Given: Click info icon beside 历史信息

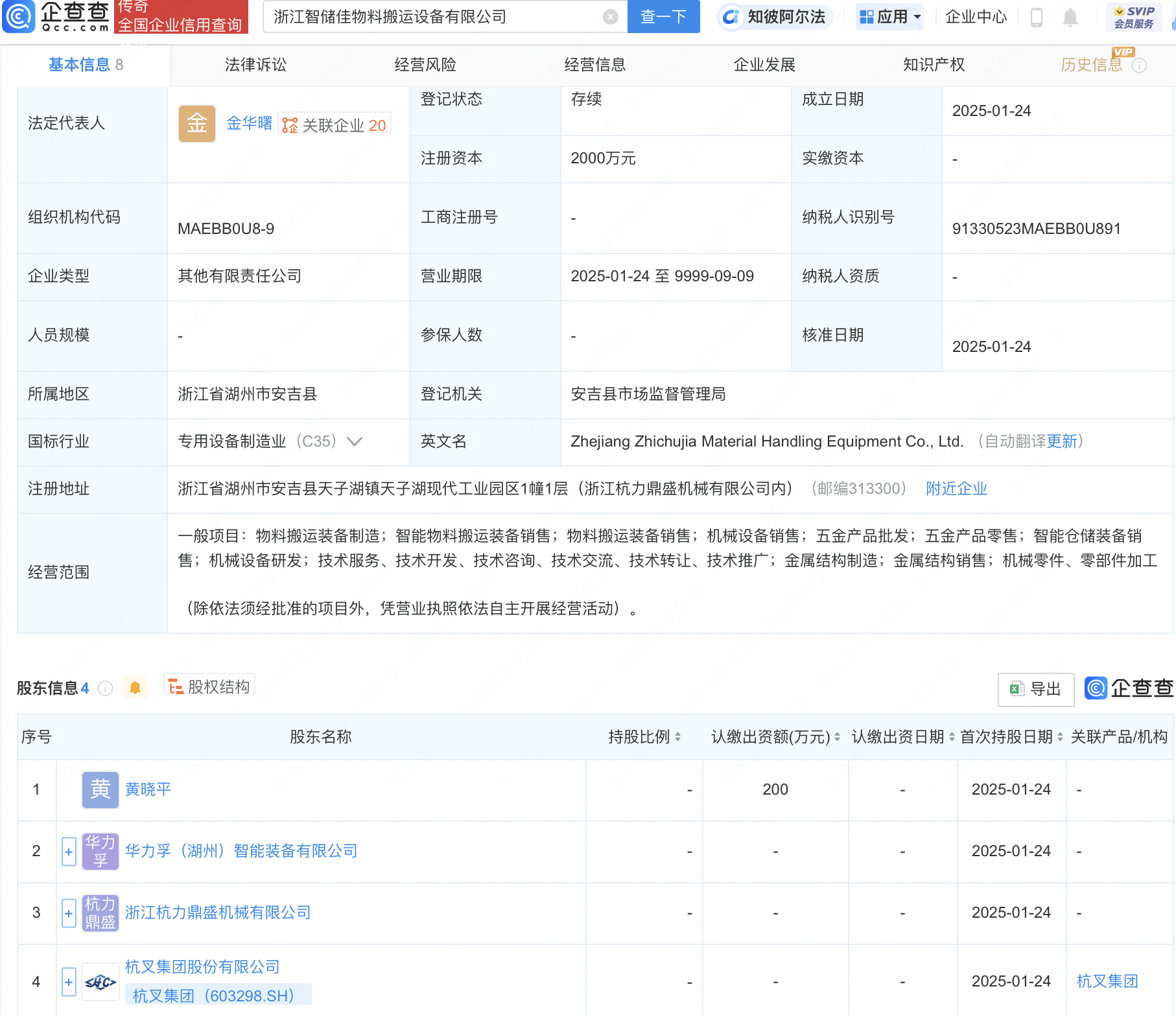Looking at the screenshot, I should (1139, 65).
